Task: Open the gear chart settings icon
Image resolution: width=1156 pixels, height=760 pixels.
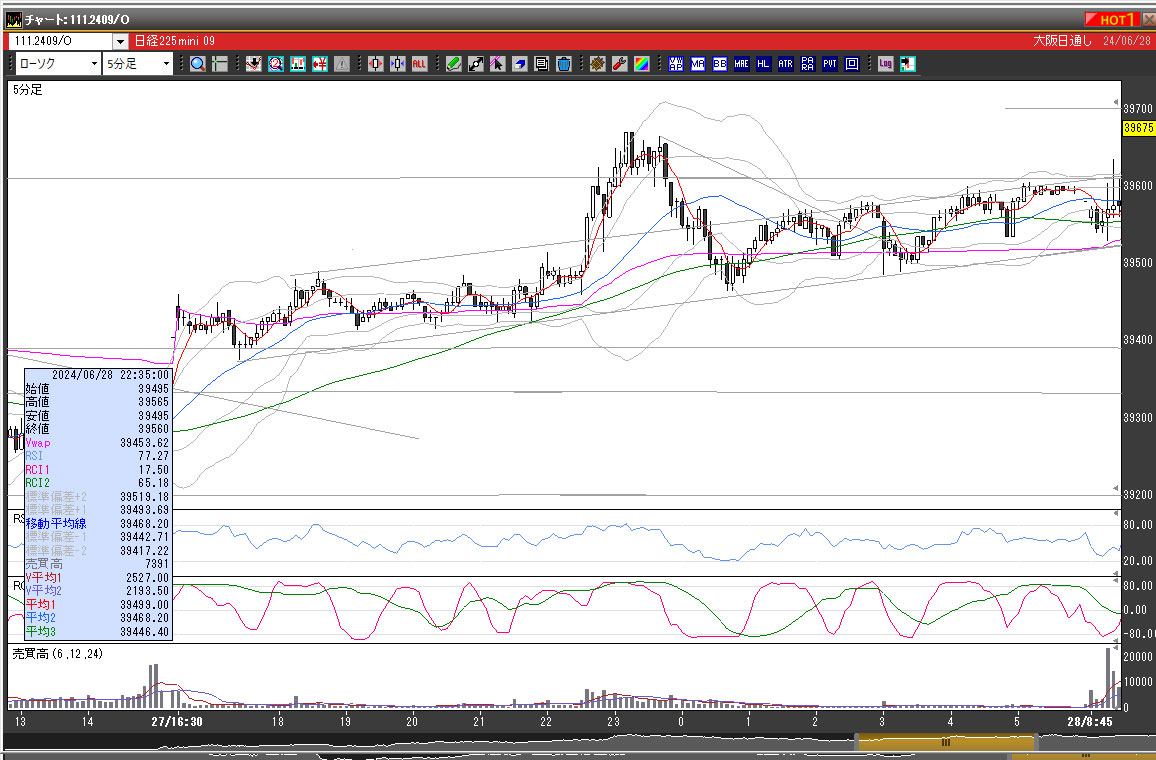Action: click(x=598, y=64)
